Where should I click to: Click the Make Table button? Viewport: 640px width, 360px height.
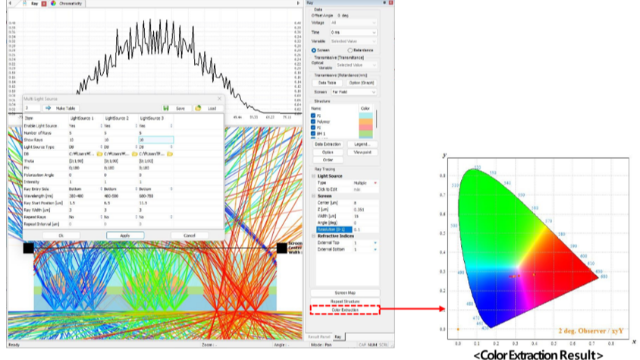coord(61,108)
